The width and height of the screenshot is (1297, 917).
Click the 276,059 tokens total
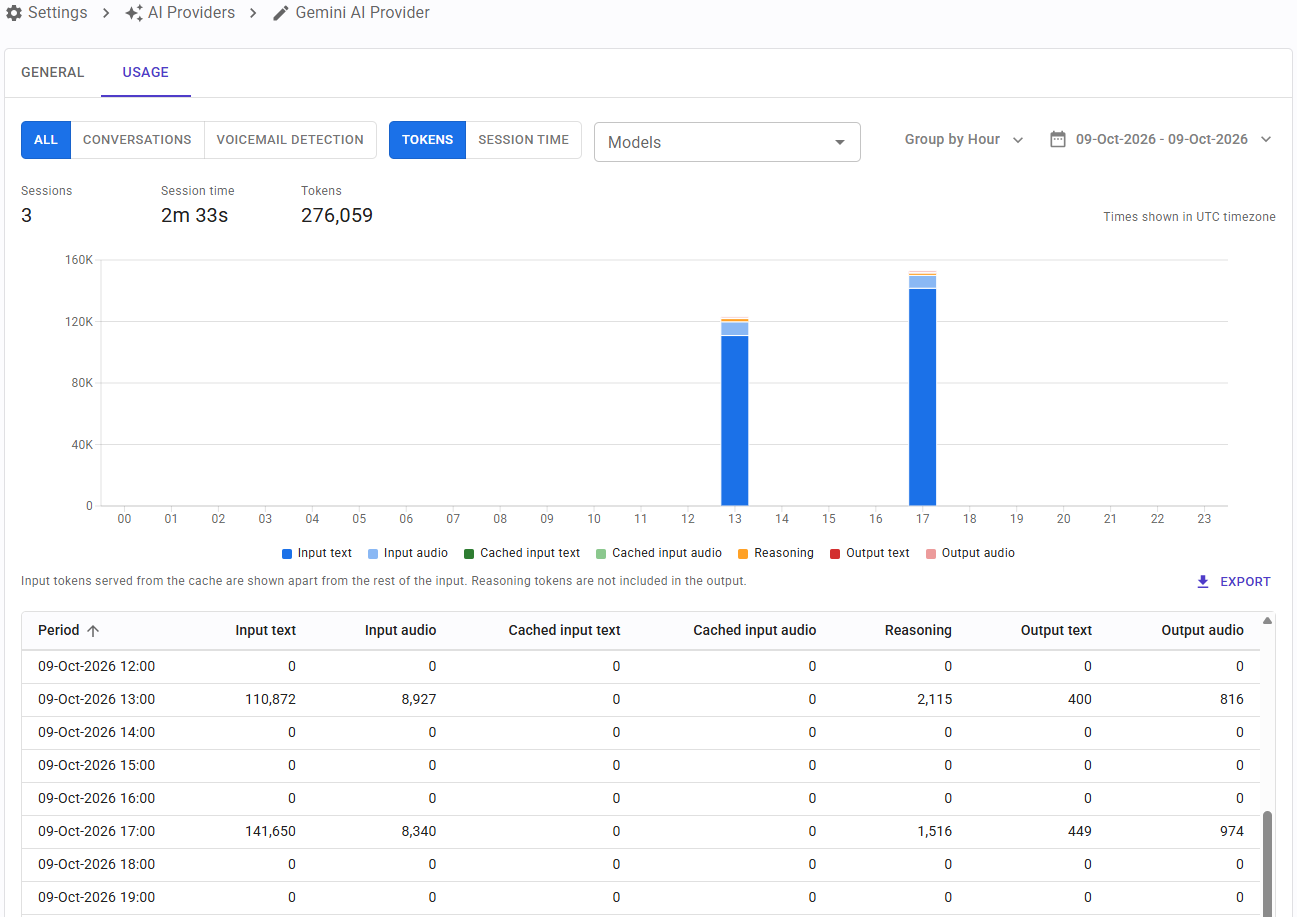click(337, 215)
